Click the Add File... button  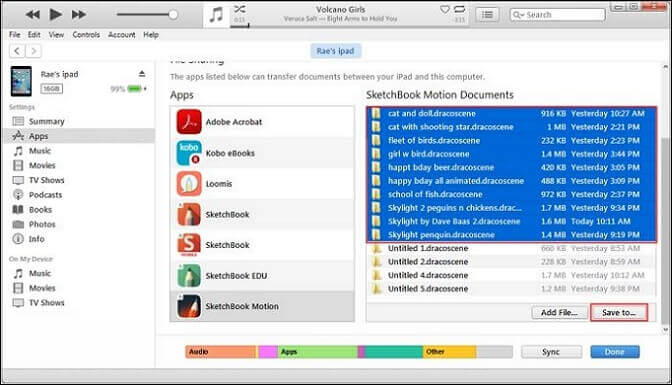[x=559, y=313]
